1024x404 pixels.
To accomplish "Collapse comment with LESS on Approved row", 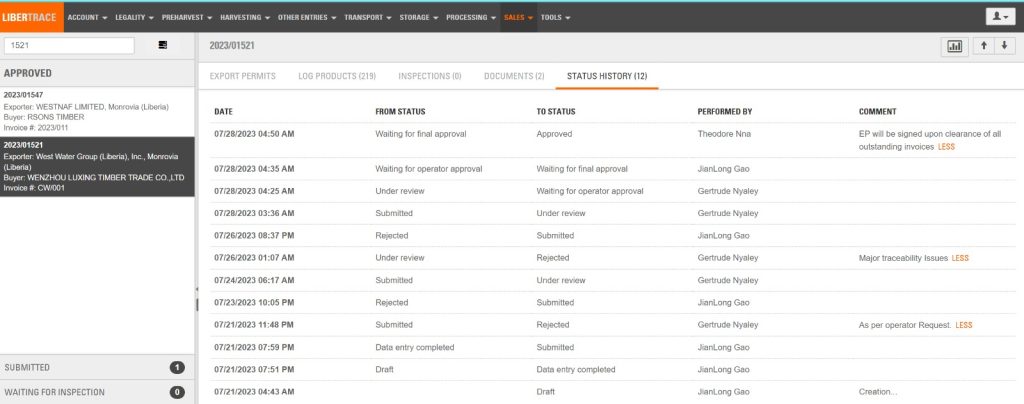I will tap(946, 147).
